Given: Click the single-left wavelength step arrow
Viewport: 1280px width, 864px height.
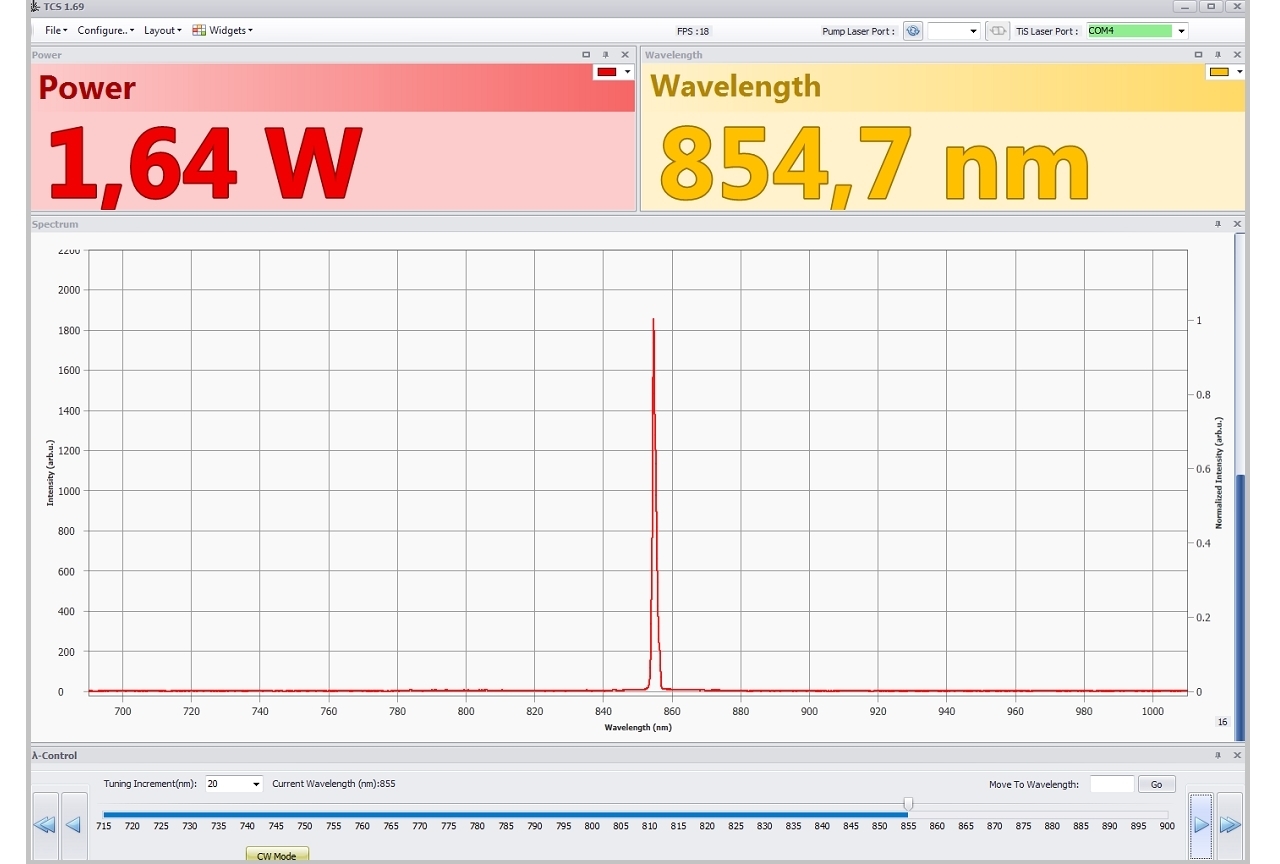Looking at the screenshot, I should click(74, 825).
